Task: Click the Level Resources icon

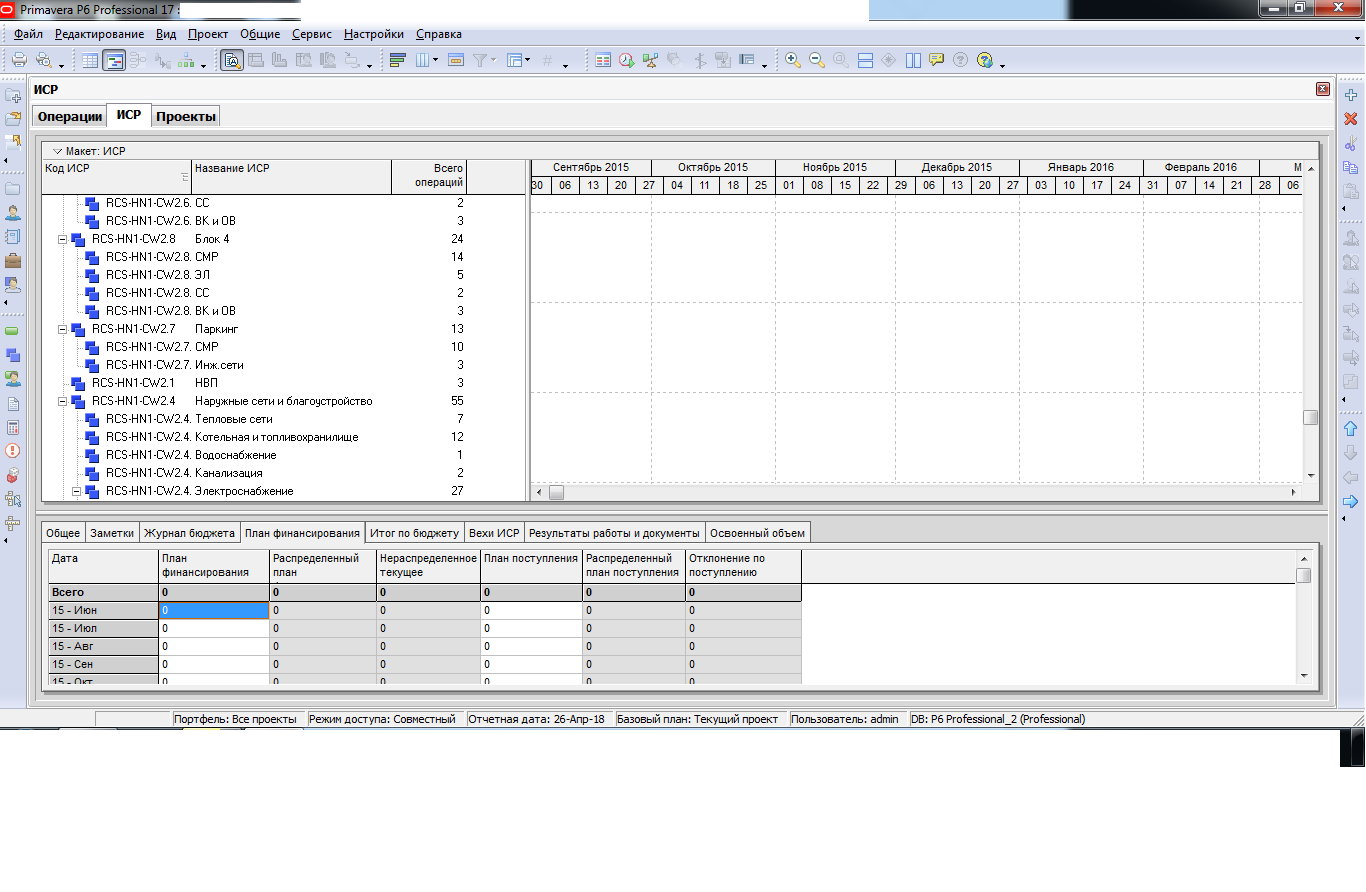Action: pos(650,60)
